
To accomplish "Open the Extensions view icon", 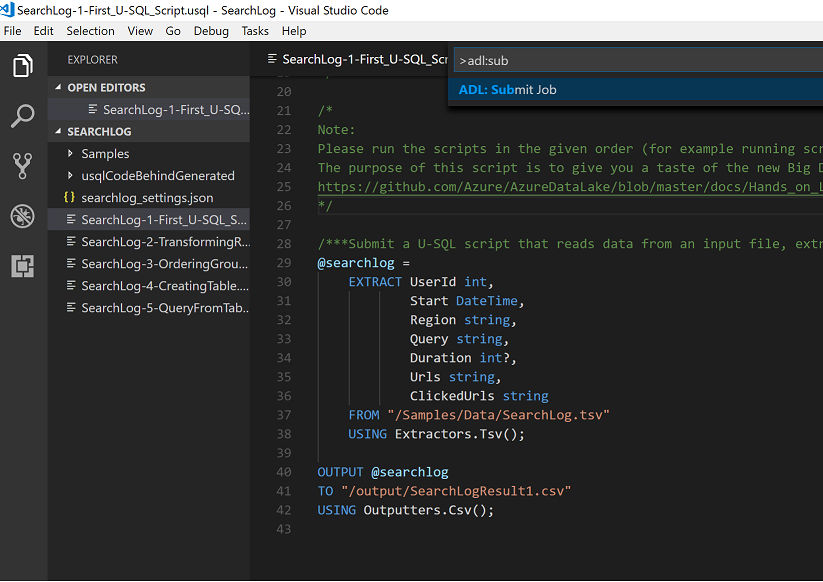I will tap(22, 266).
